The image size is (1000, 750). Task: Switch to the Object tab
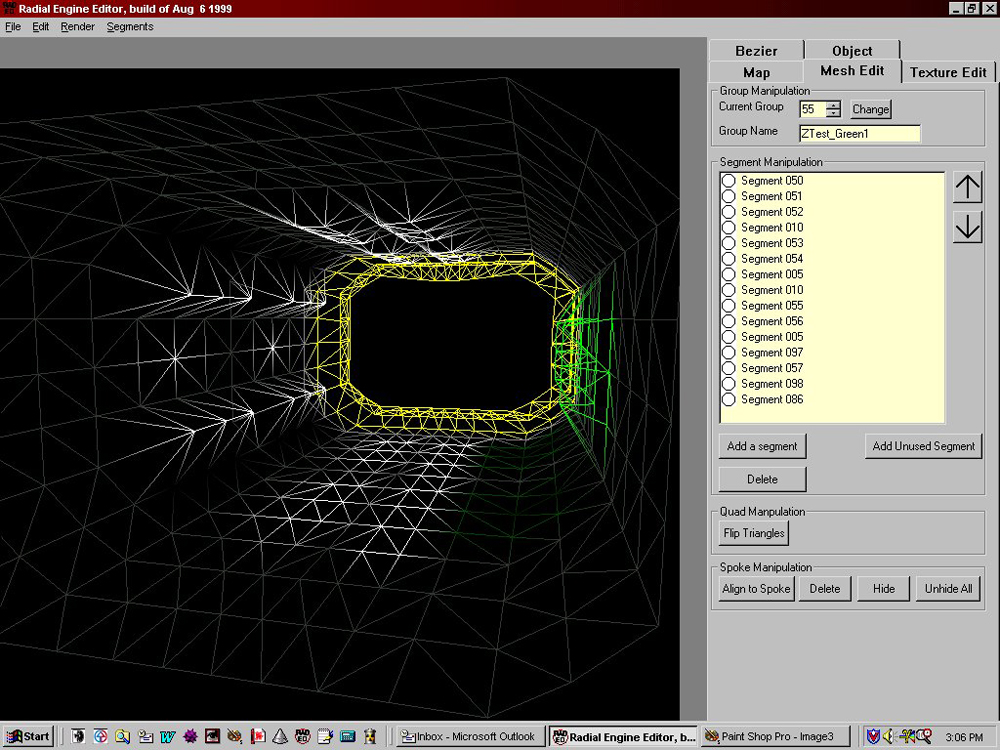(x=852, y=51)
